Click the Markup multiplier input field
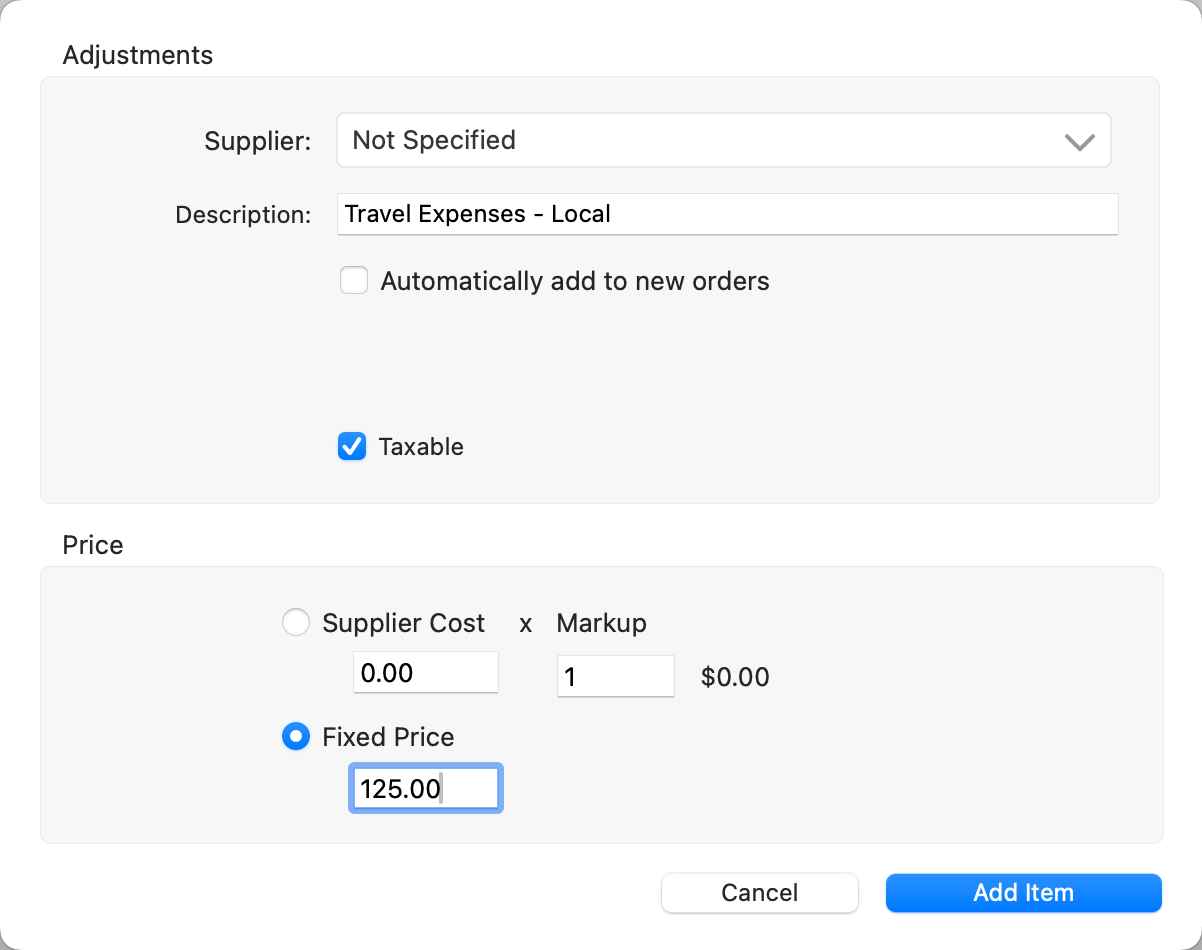 click(x=615, y=677)
